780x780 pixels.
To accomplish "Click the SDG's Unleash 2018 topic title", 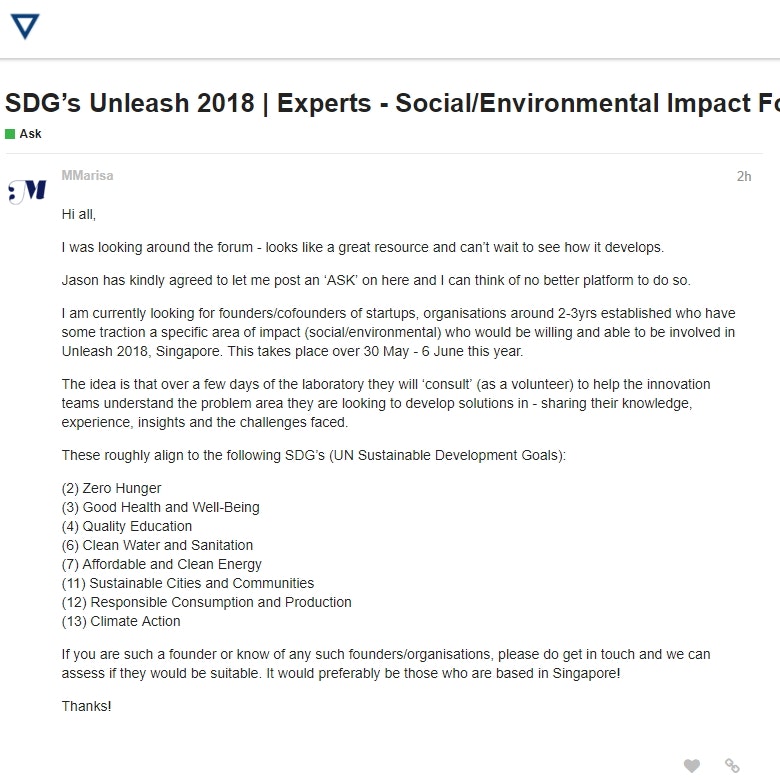I will [x=390, y=103].
